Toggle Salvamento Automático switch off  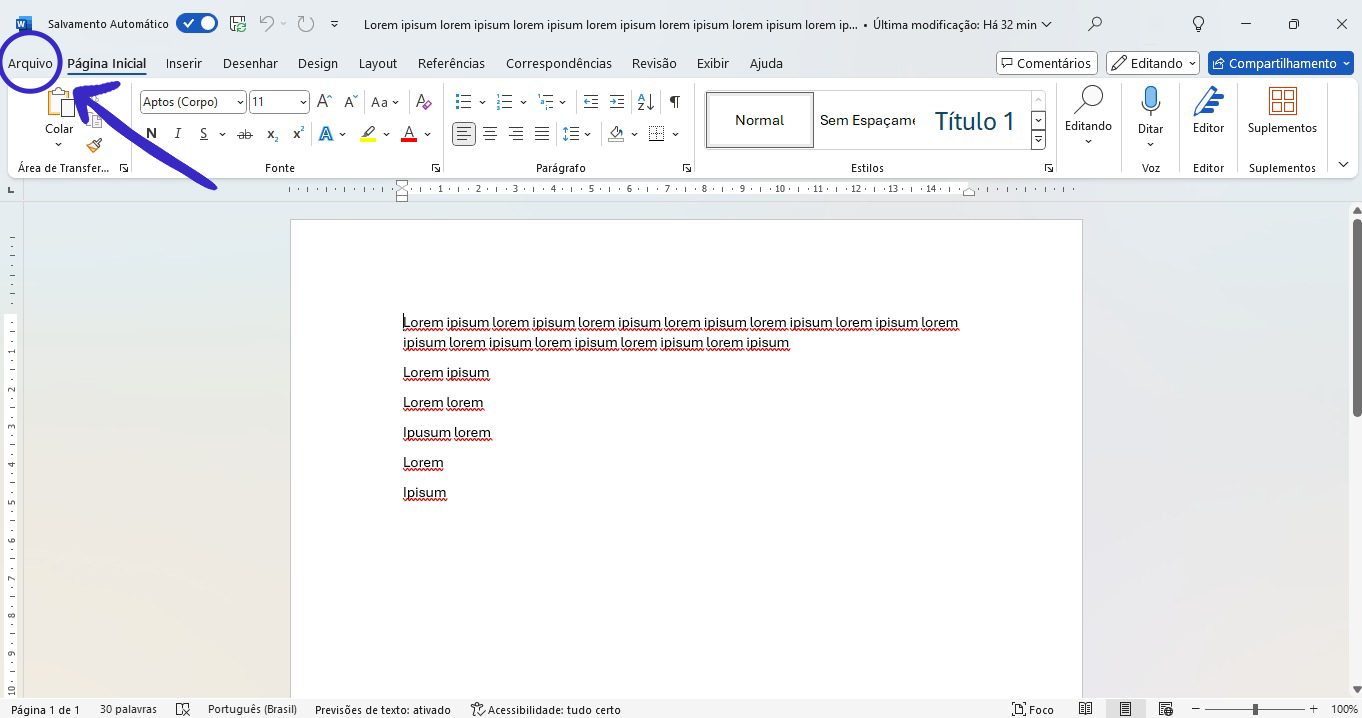(197, 24)
